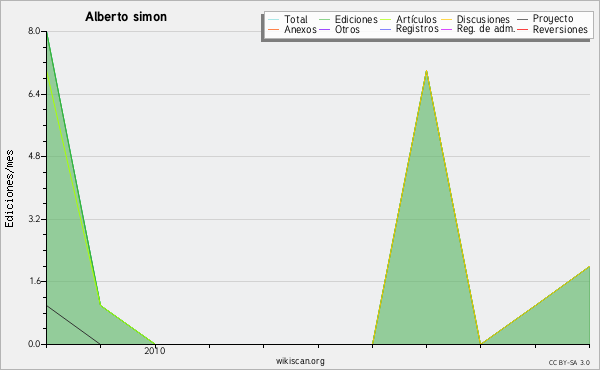Click the Artículos legend label

(x=416, y=19)
